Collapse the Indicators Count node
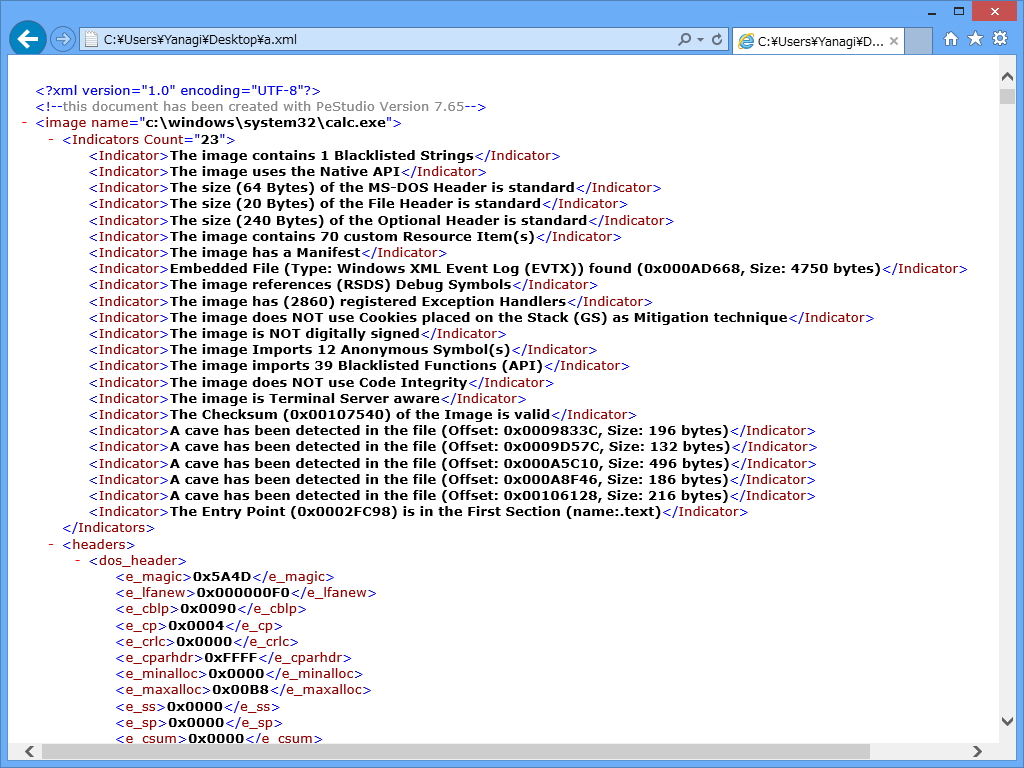 pos(51,139)
